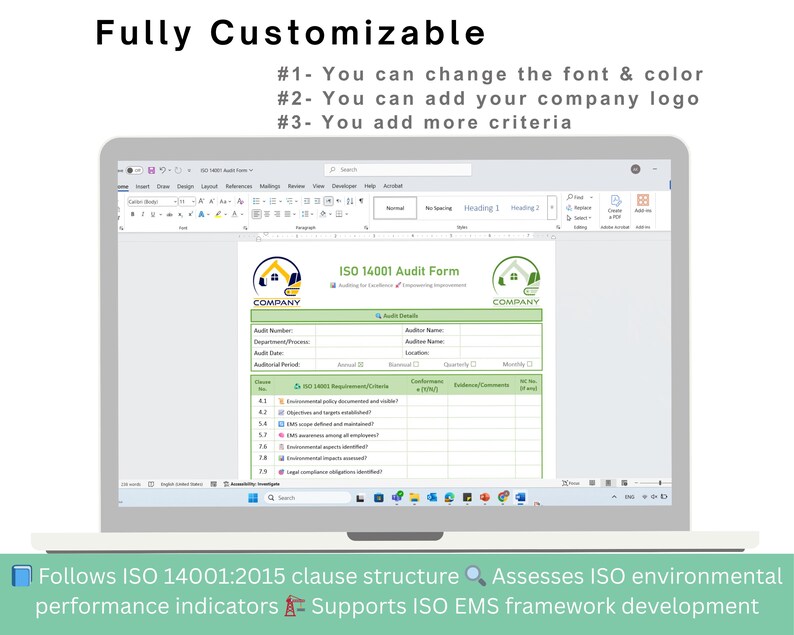Open the Acrobat tab
The height and width of the screenshot is (635, 794).
point(393,186)
